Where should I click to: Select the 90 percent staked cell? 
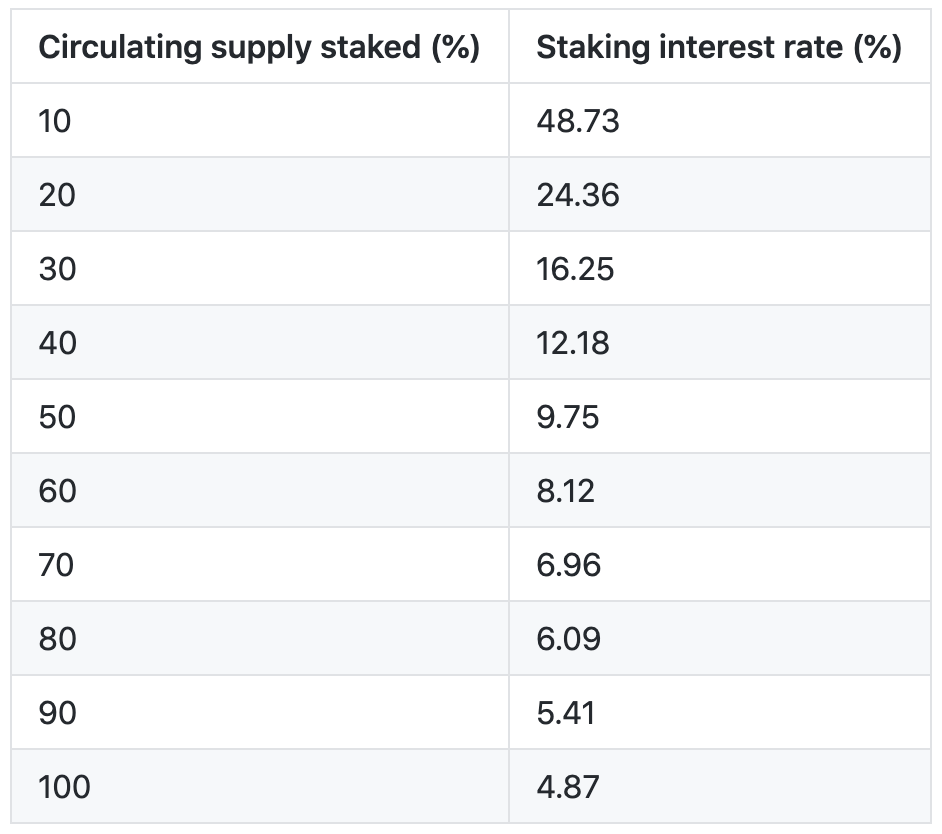pos(57,713)
